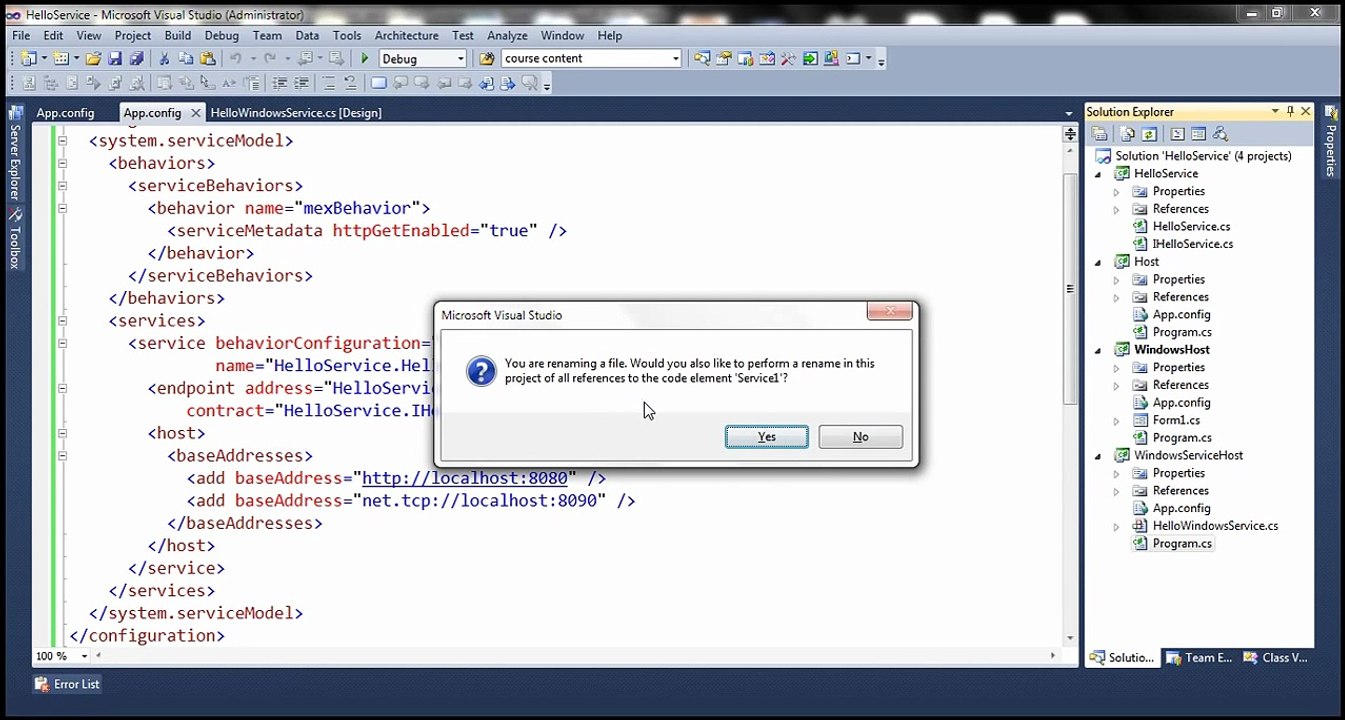Viewport: 1345px width, 720px height.
Task: Click the editor horizontal scrollbar track
Action: tap(575, 656)
